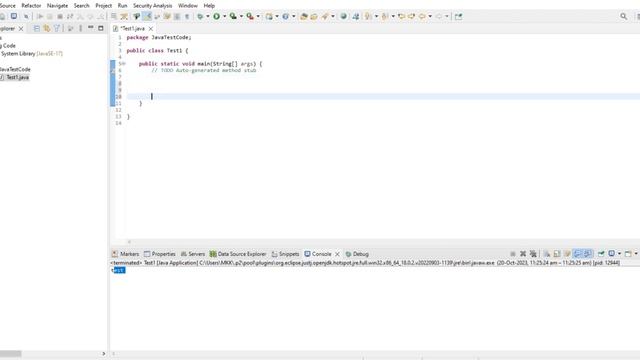
Task: Open the Refactor menu
Action: [x=31, y=6]
